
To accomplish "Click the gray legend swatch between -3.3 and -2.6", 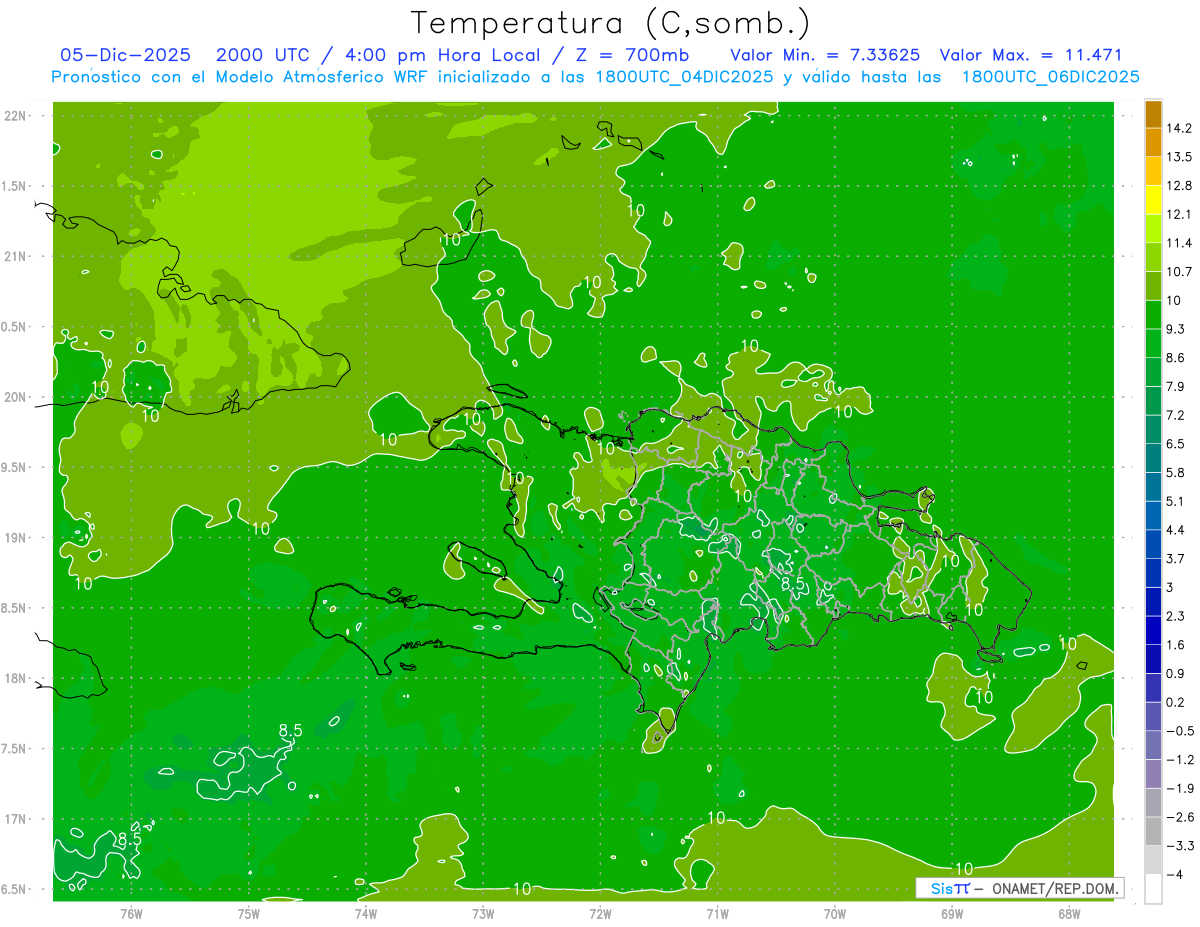I will click(1153, 832).
